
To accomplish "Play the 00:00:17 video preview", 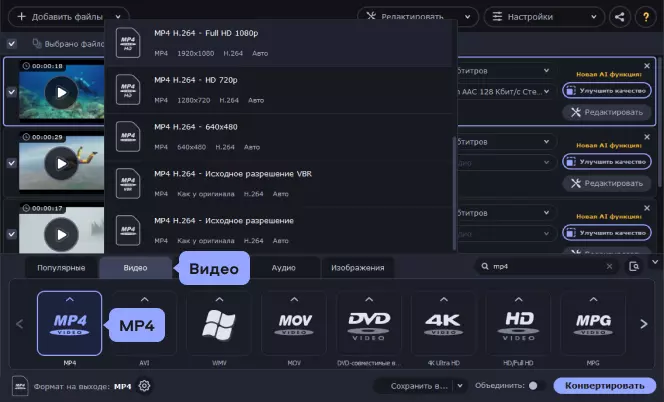I will 61,234.
